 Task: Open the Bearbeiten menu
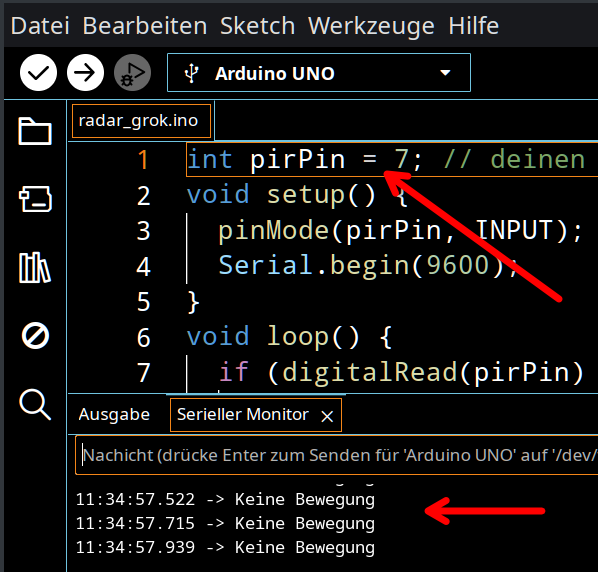(145, 26)
